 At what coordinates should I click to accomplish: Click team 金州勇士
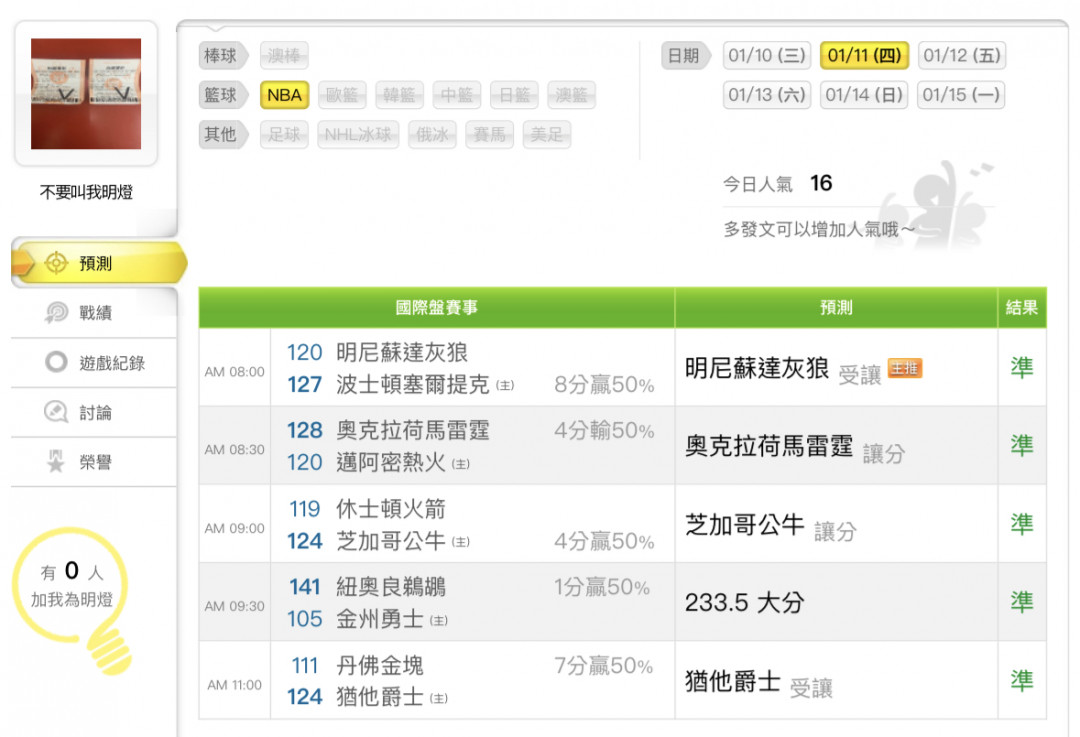pos(380,619)
